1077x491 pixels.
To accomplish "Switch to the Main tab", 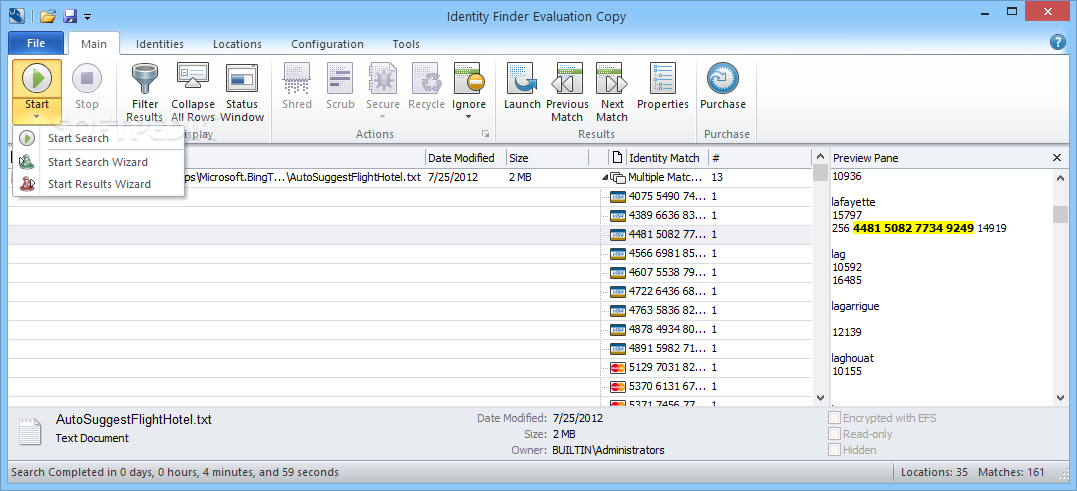I will click(x=93, y=44).
